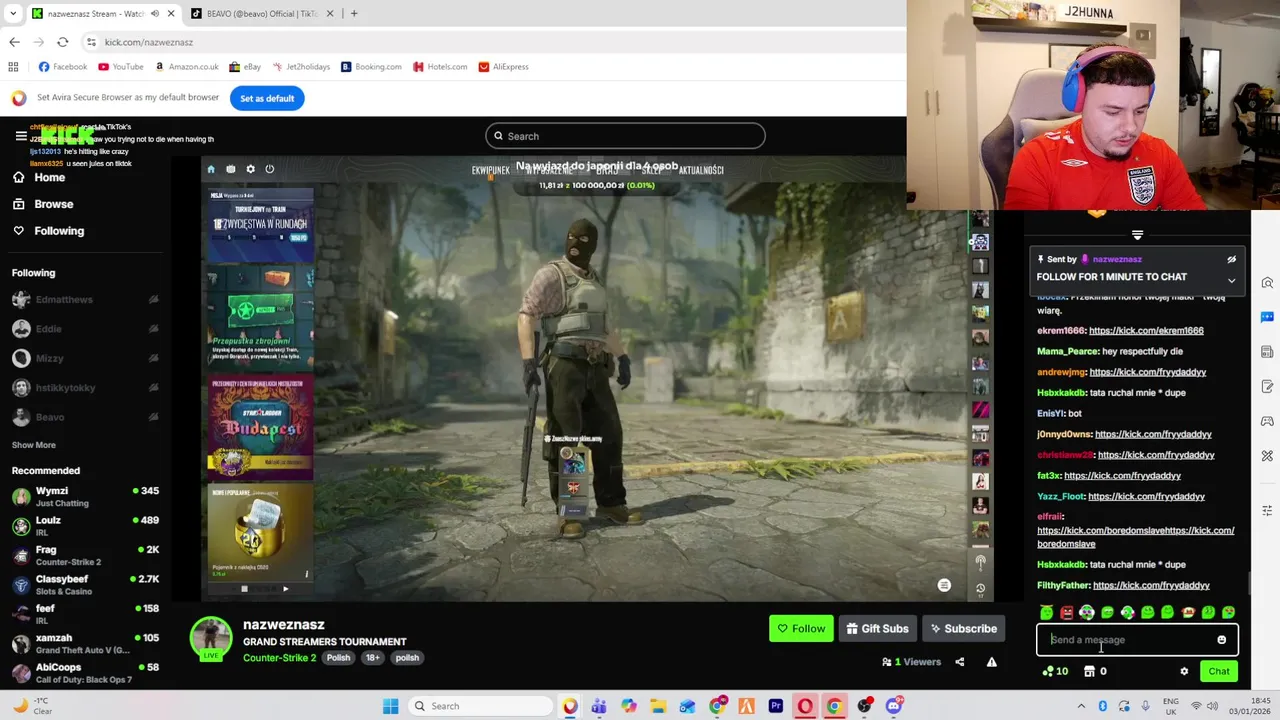This screenshot has height=720, width=1280.
Task: Open recommended channel AbiCoops
Action: (x=85, y=673)
